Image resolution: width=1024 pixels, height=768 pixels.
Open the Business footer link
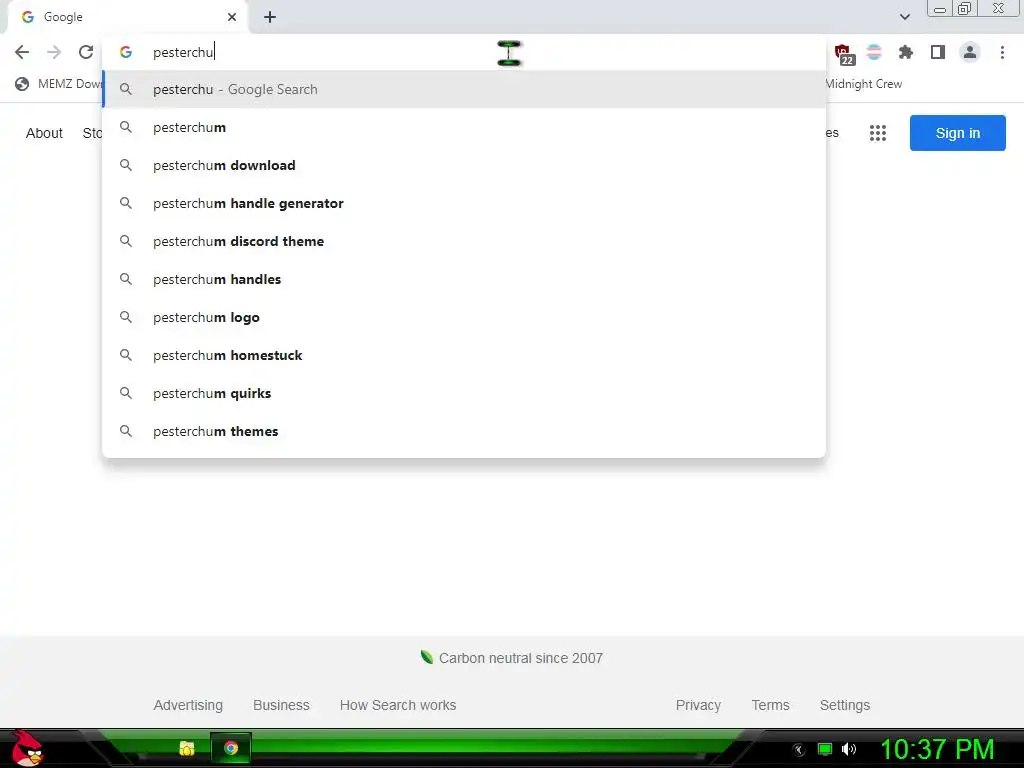point(281,705)
